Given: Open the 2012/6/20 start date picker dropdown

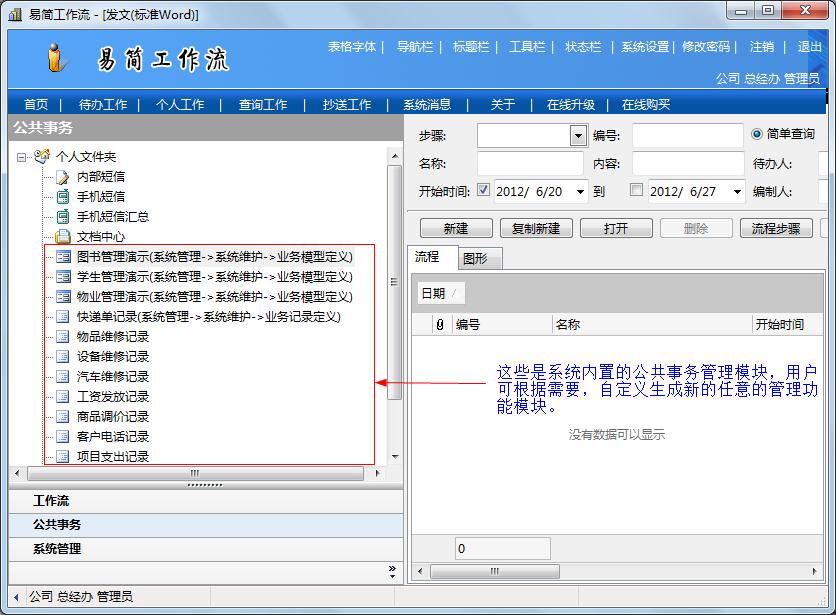Looking at the screenshot, I should pos(581,191).
